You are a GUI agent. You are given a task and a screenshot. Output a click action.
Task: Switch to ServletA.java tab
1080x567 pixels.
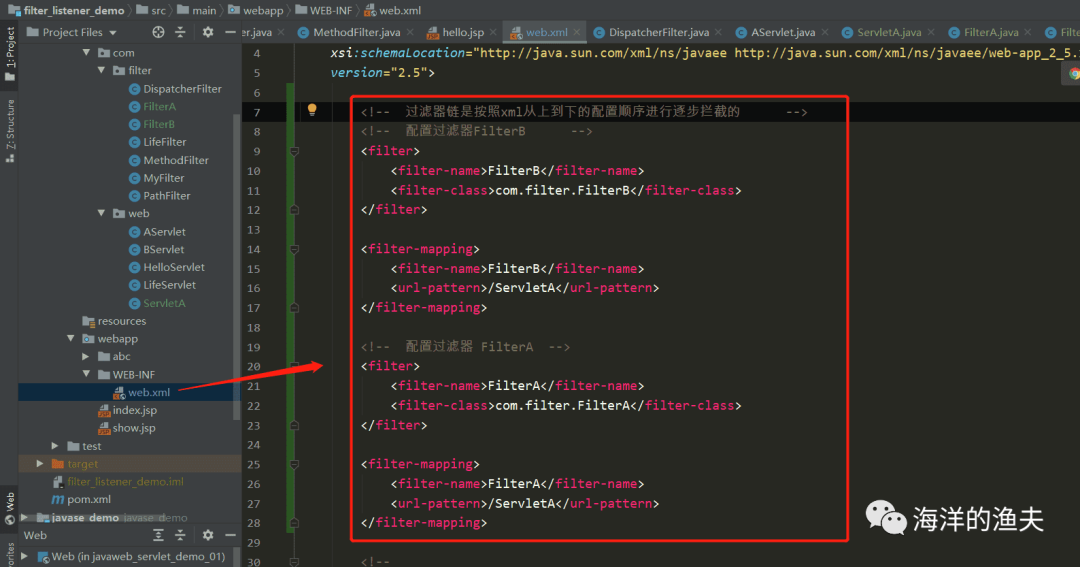tap(882, 32)
